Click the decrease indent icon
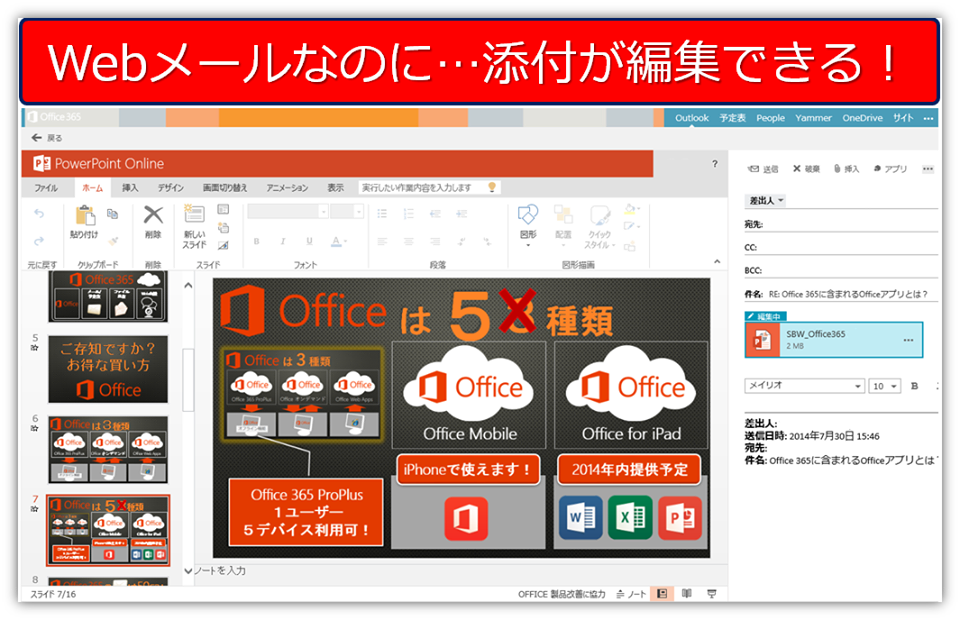This screenshot has height=620, width=960. [435, 214]
